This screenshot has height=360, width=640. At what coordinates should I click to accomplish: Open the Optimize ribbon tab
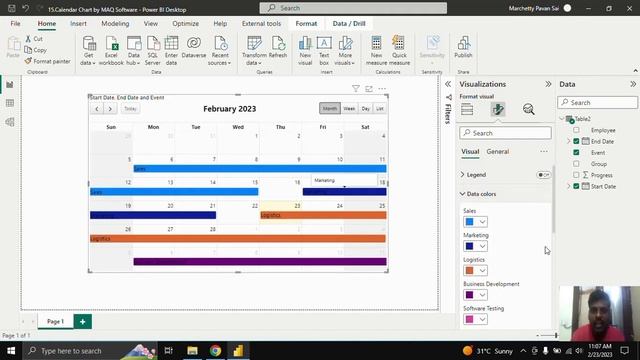pos(185,24)
